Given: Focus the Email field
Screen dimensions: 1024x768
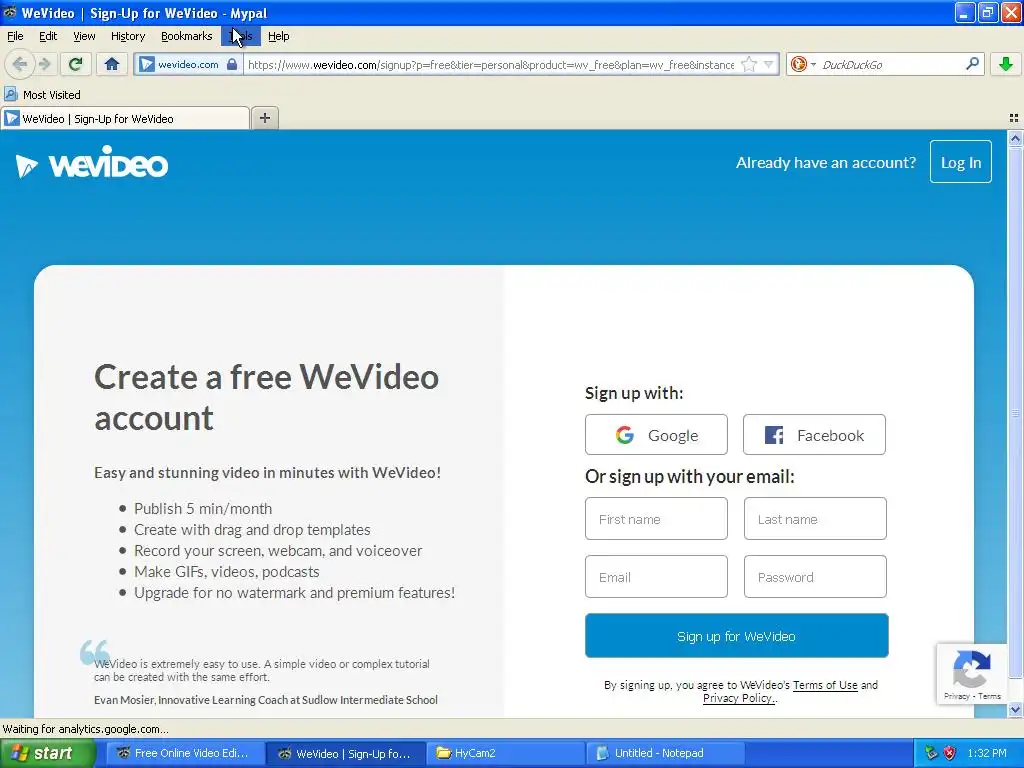Looking at the screenshot, I should 656,576.
